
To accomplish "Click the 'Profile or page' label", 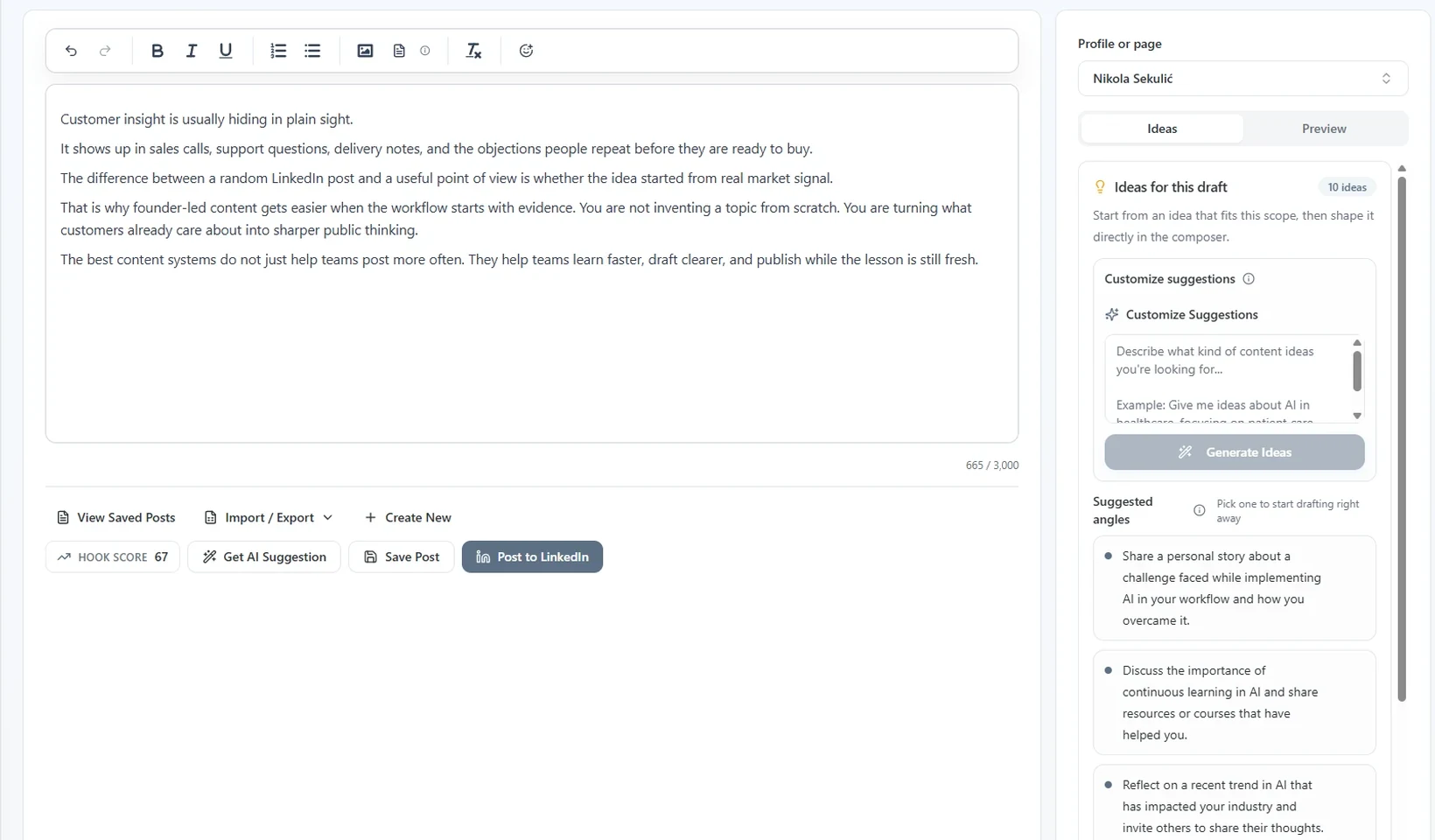I will (x=1120, y=44).
